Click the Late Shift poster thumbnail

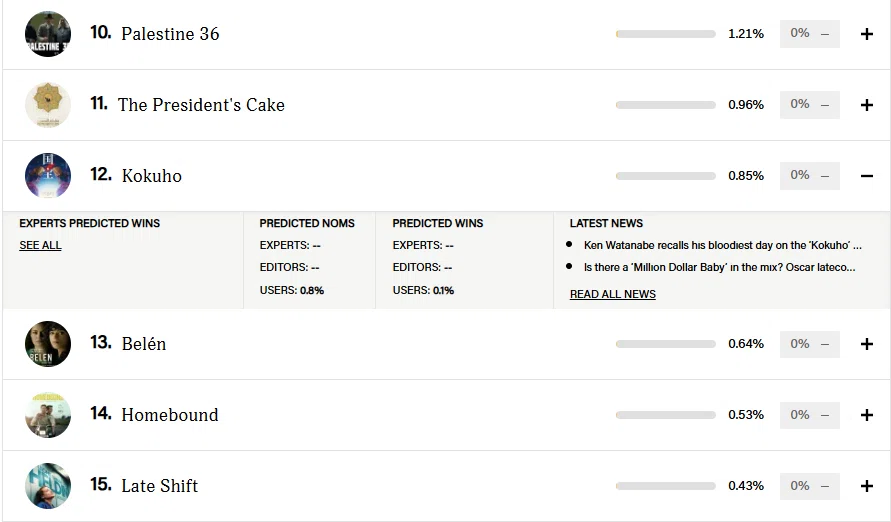[48, 486]
